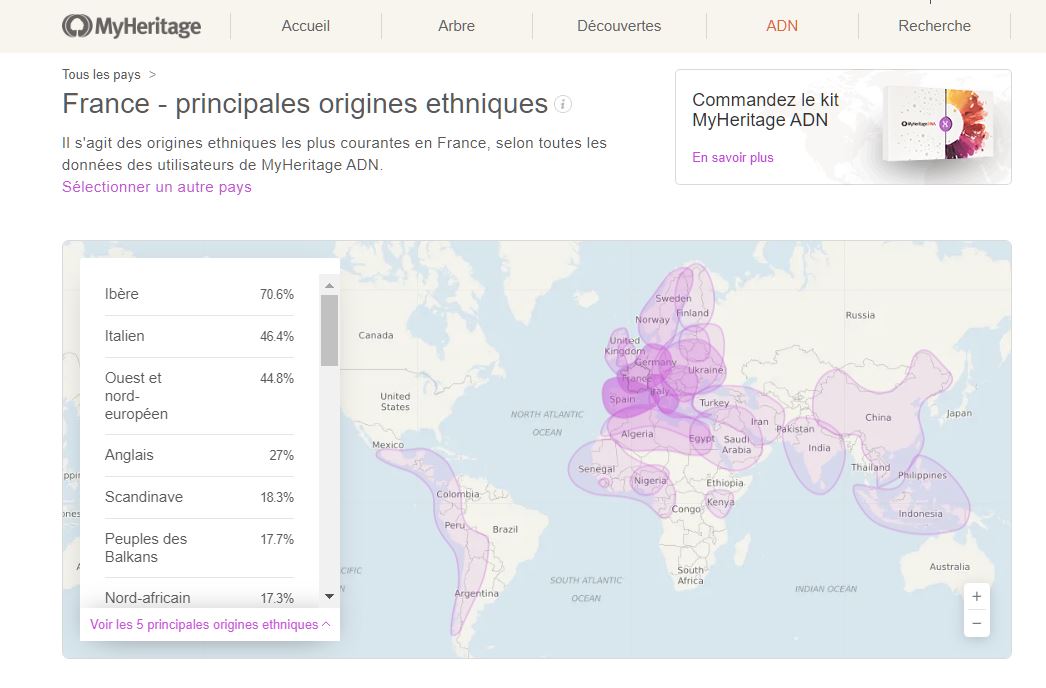
Task: Open the Découvertes menu
Action: click(619, 26)
